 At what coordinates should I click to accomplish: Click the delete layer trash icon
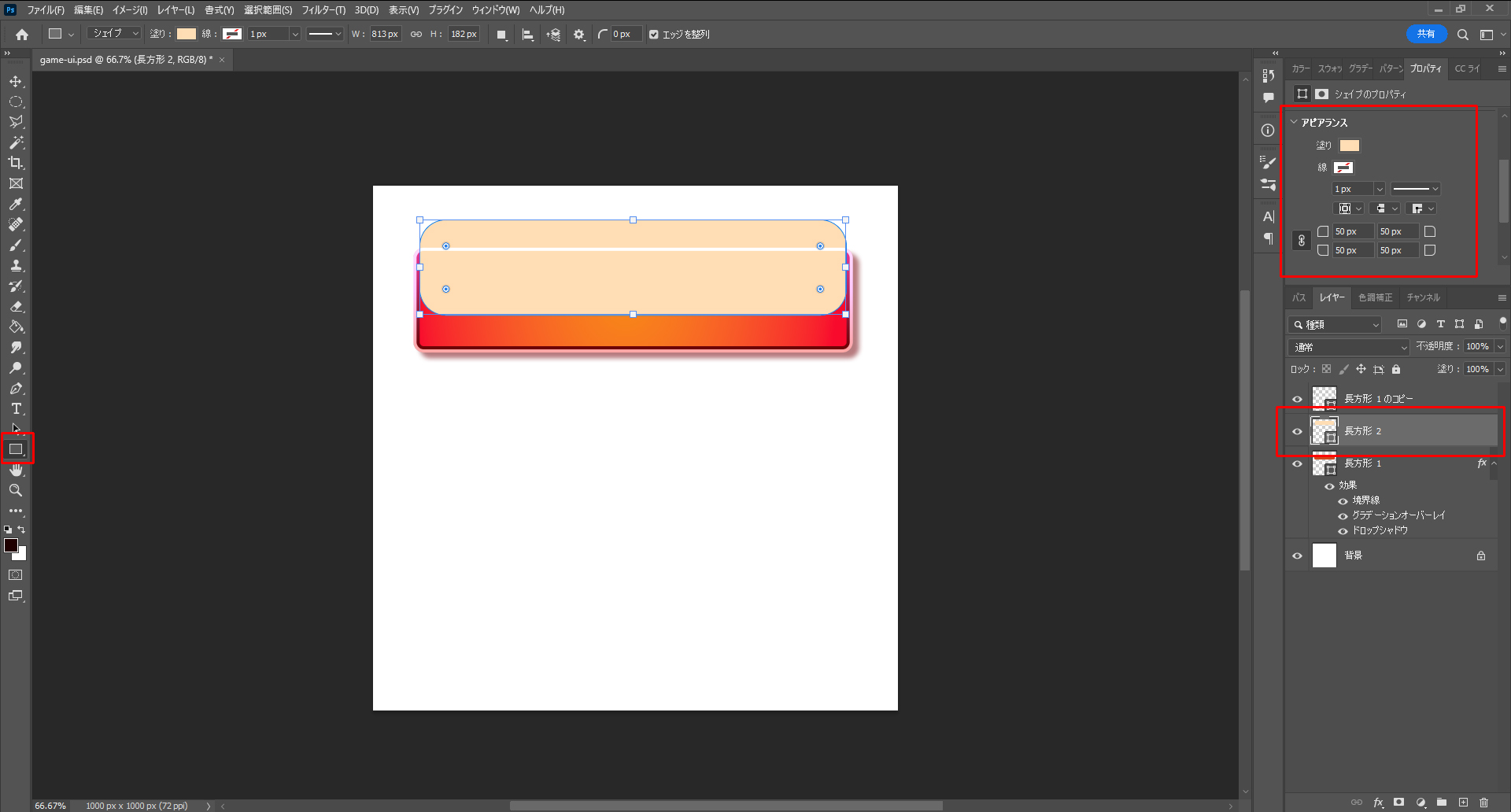point(1483,803)
